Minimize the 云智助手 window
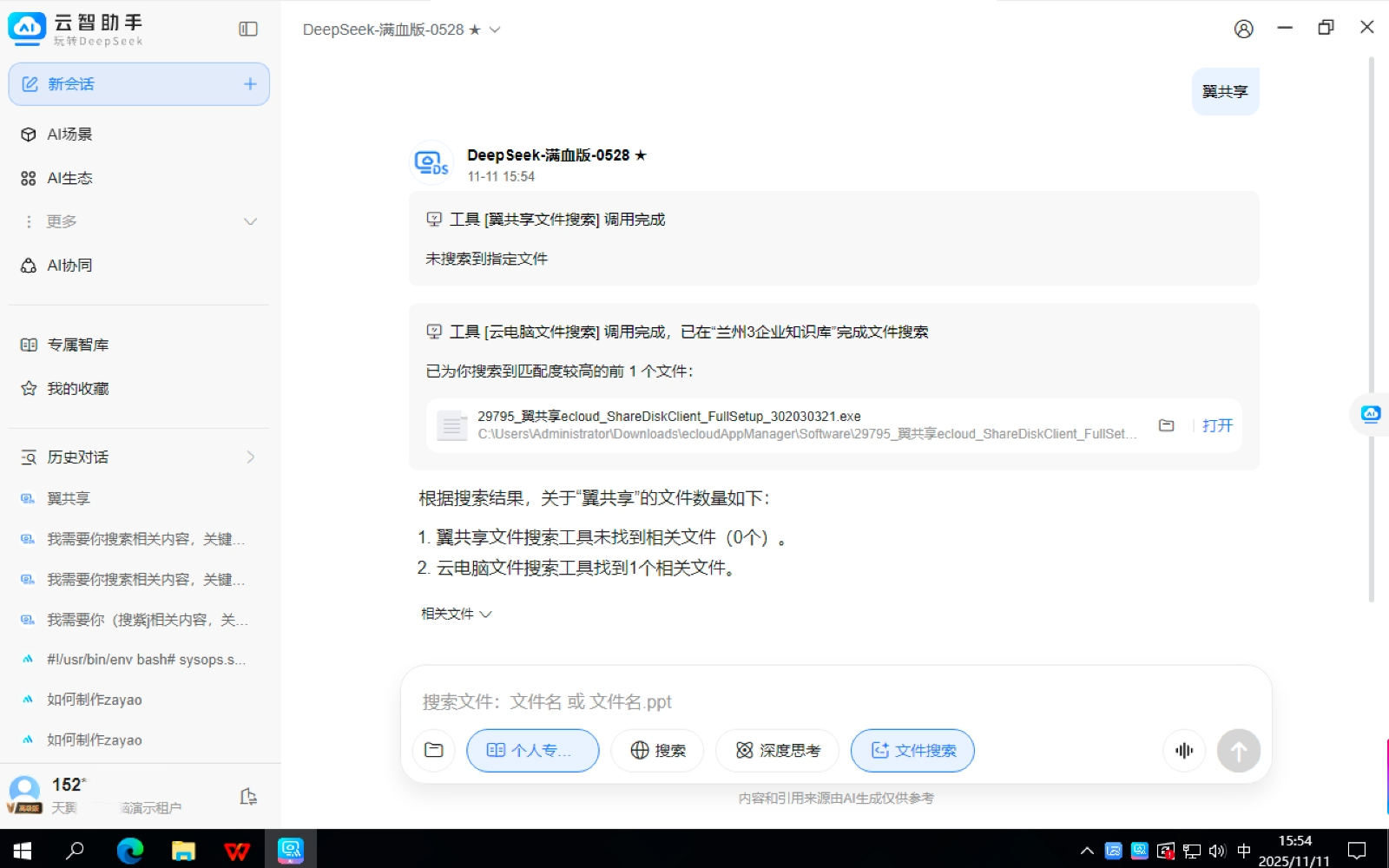 pos(1285,28)
